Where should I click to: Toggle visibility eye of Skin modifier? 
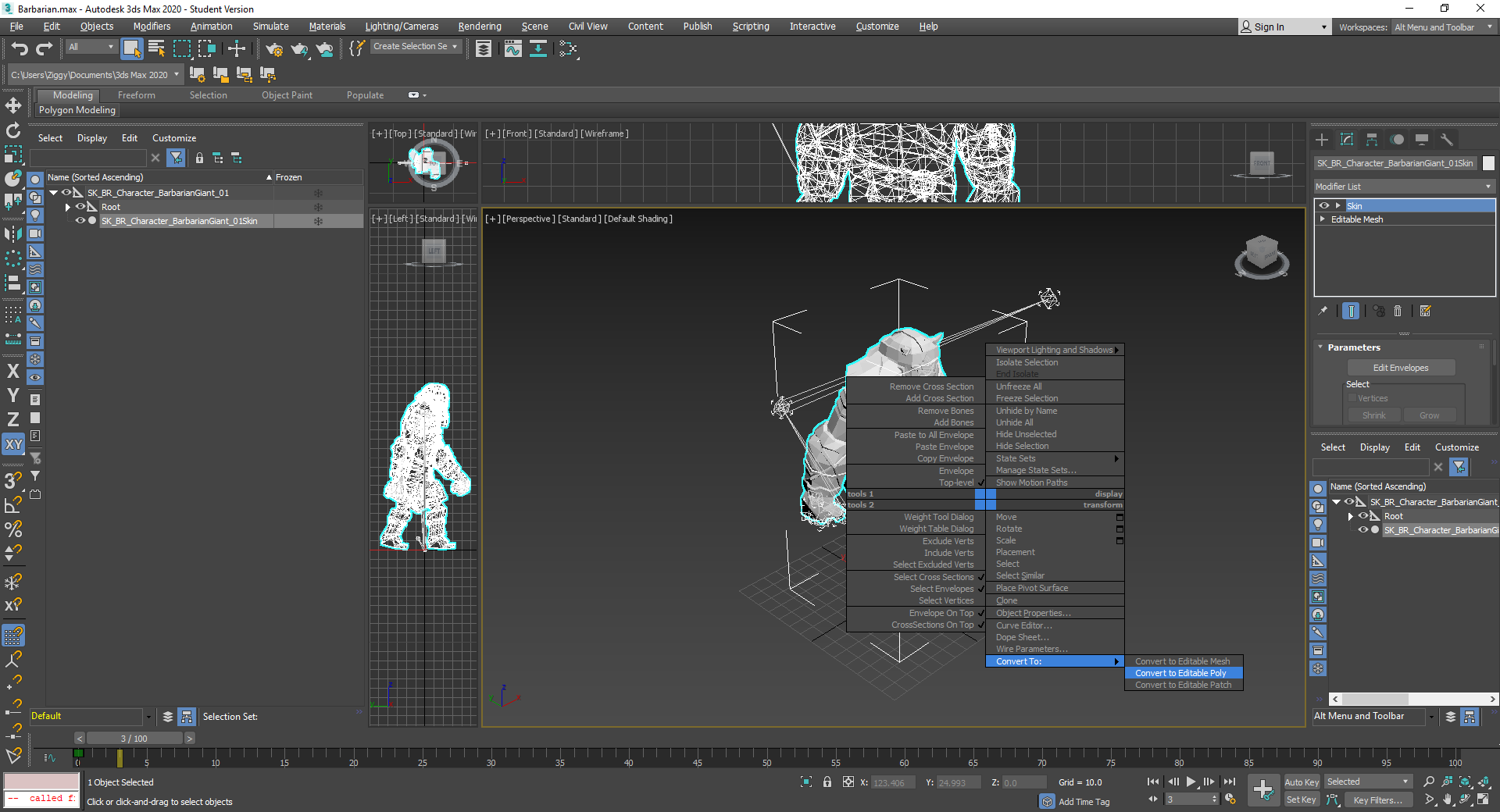pyautogui.click(x=1324, y=206)
